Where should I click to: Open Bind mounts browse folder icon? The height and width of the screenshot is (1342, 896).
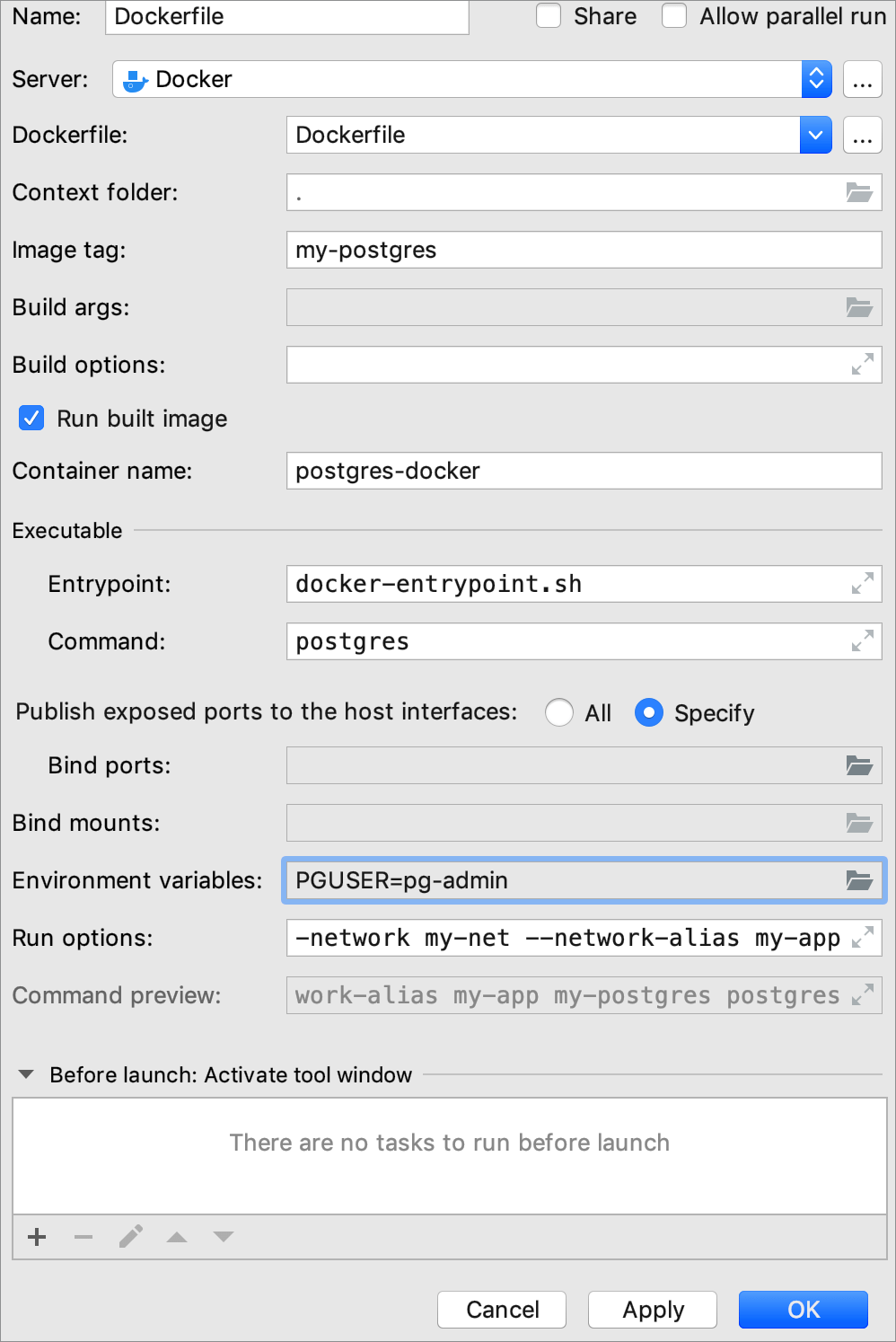(x=859, y=823)
